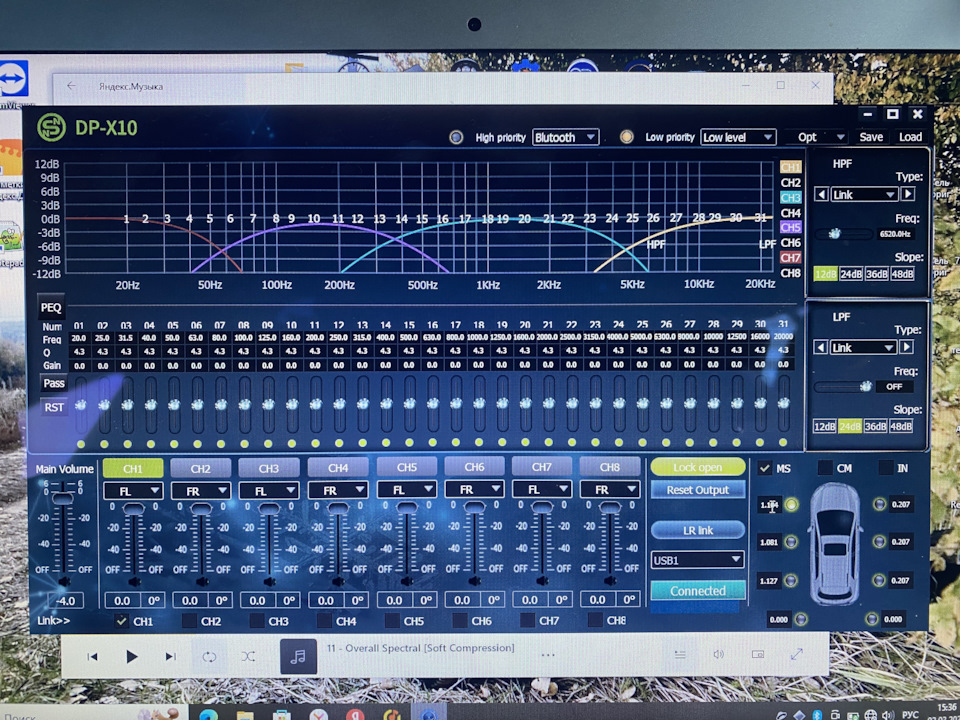Check the CH8 link checkbox
Screen dimensions: 960x720
[x=594, y=620]
